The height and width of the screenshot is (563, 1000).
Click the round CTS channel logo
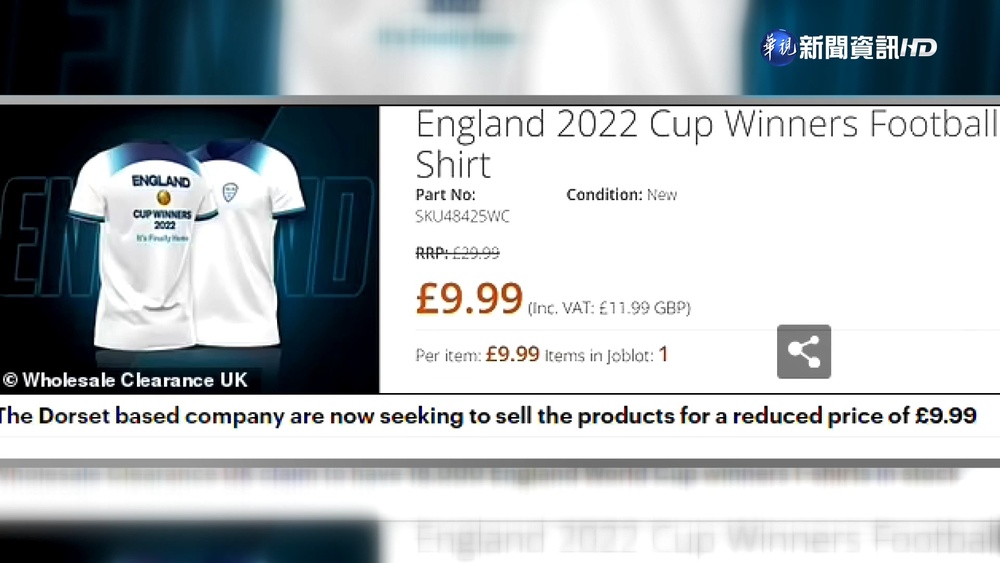[779, 48]
